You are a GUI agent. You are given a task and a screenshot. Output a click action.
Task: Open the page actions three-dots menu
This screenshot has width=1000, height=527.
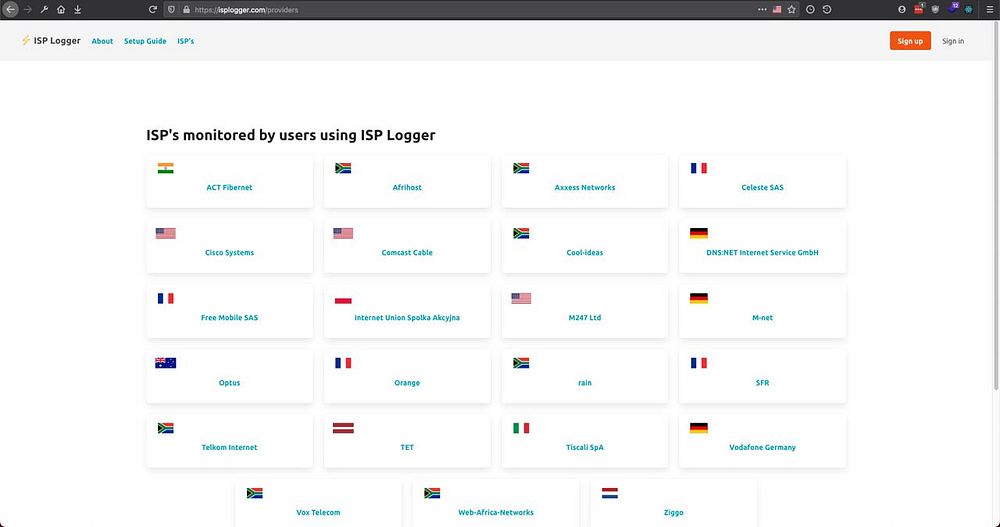[x=762, y=10]
